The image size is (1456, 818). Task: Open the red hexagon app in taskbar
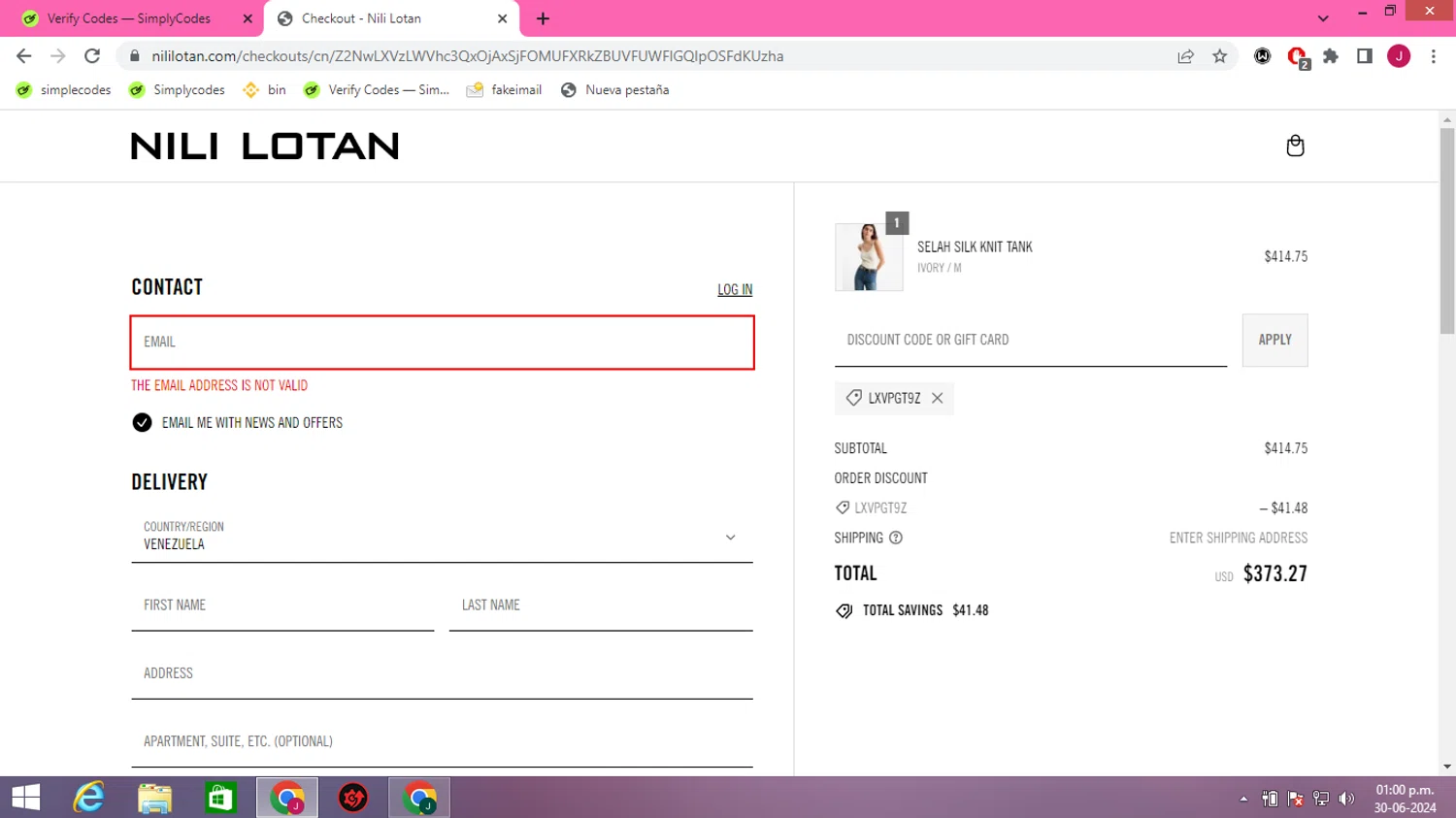[x=353, y=798]
